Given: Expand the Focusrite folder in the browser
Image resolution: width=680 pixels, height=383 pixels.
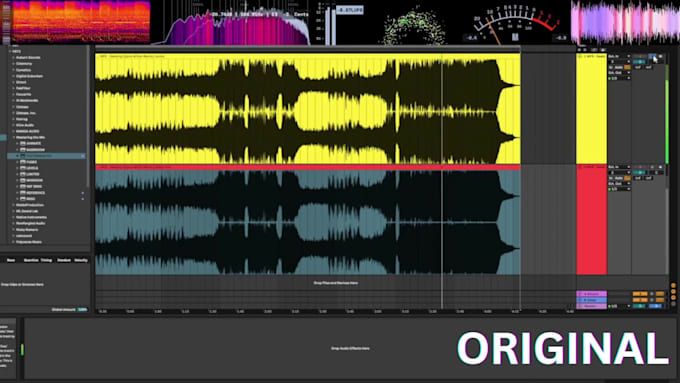Looking at the screenshot, I should (x=13, y=94).
